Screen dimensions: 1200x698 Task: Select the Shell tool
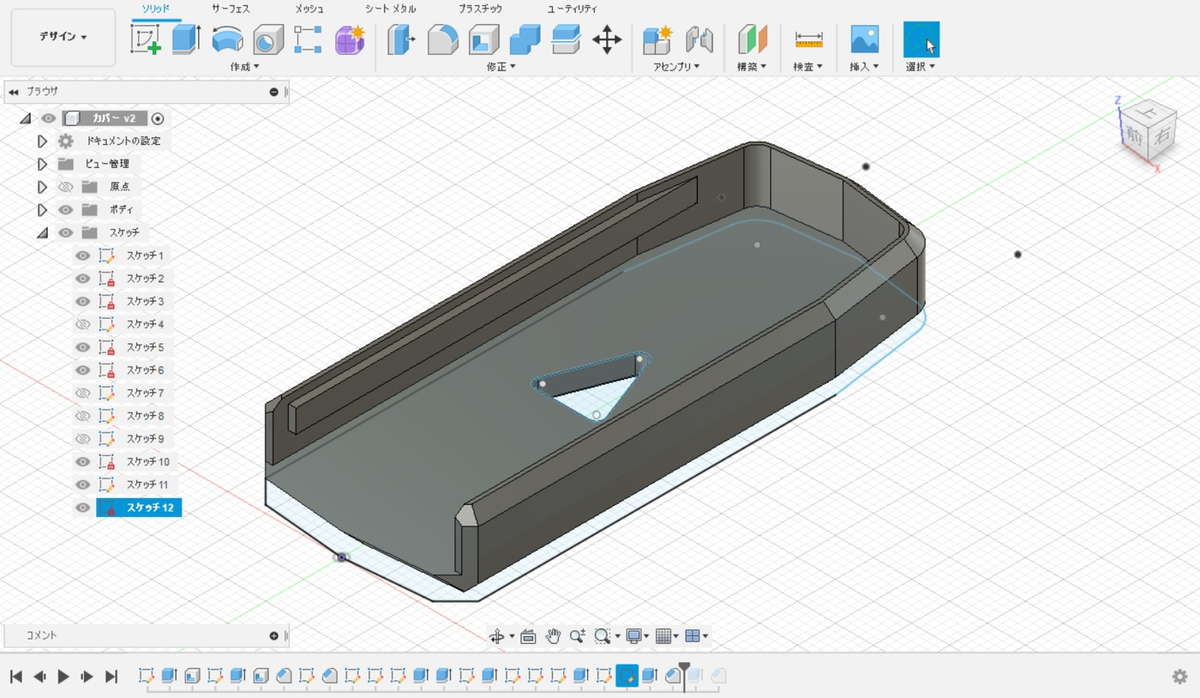(x=484, y=40)
